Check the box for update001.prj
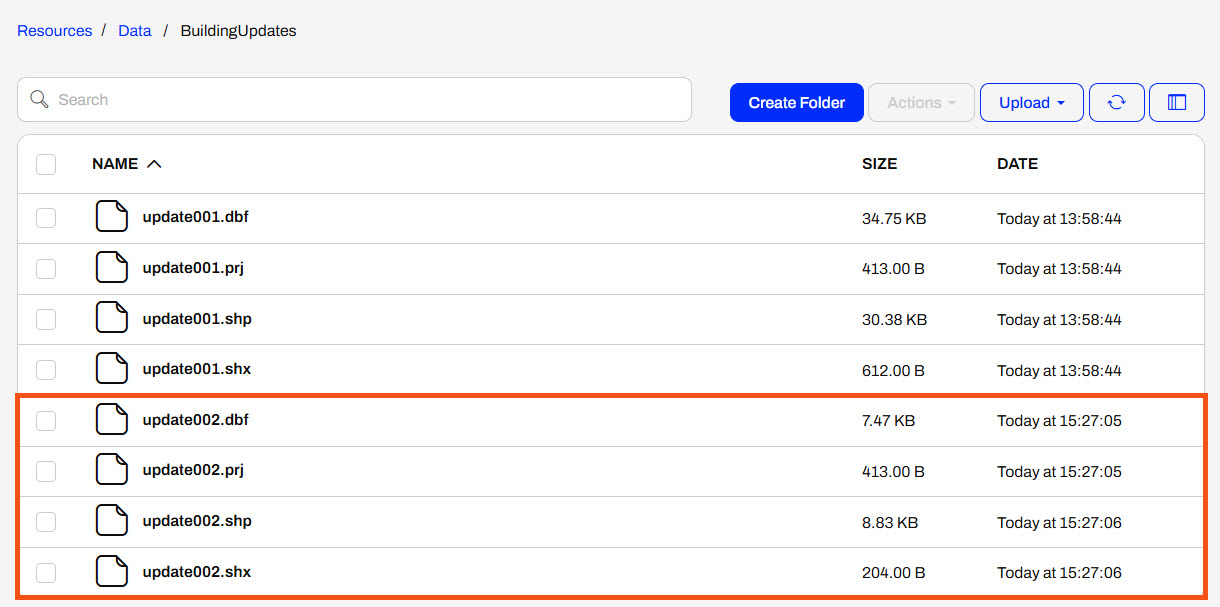This screenshot has width=1220, height=607. pos(46,268)
